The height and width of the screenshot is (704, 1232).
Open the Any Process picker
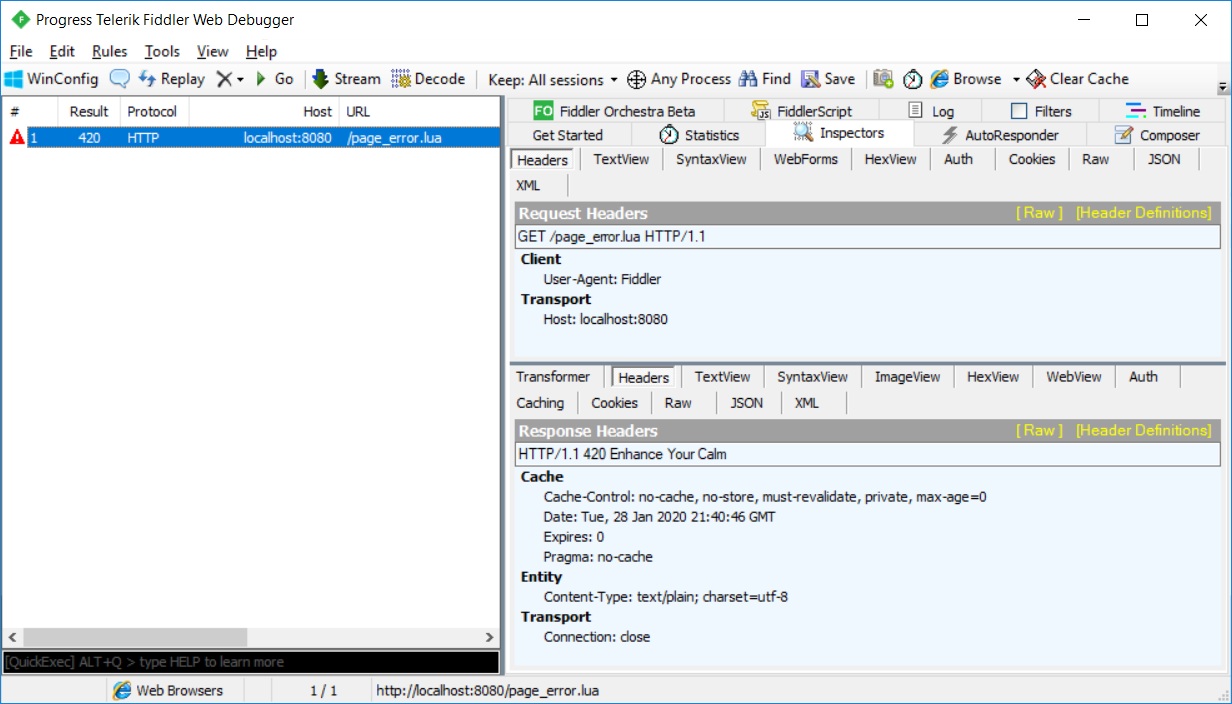(679, 78)
